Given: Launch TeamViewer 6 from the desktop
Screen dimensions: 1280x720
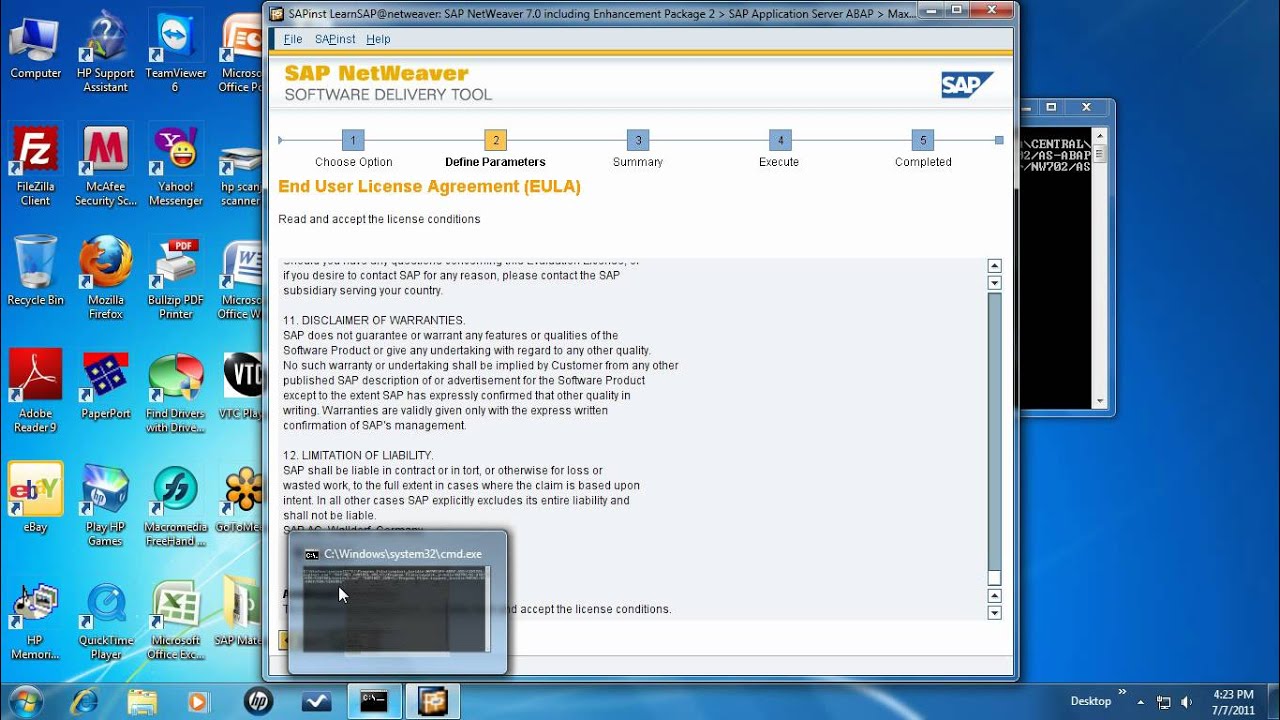Looking at the screenshot, I should pyautogui.click(x=175, y=52).
